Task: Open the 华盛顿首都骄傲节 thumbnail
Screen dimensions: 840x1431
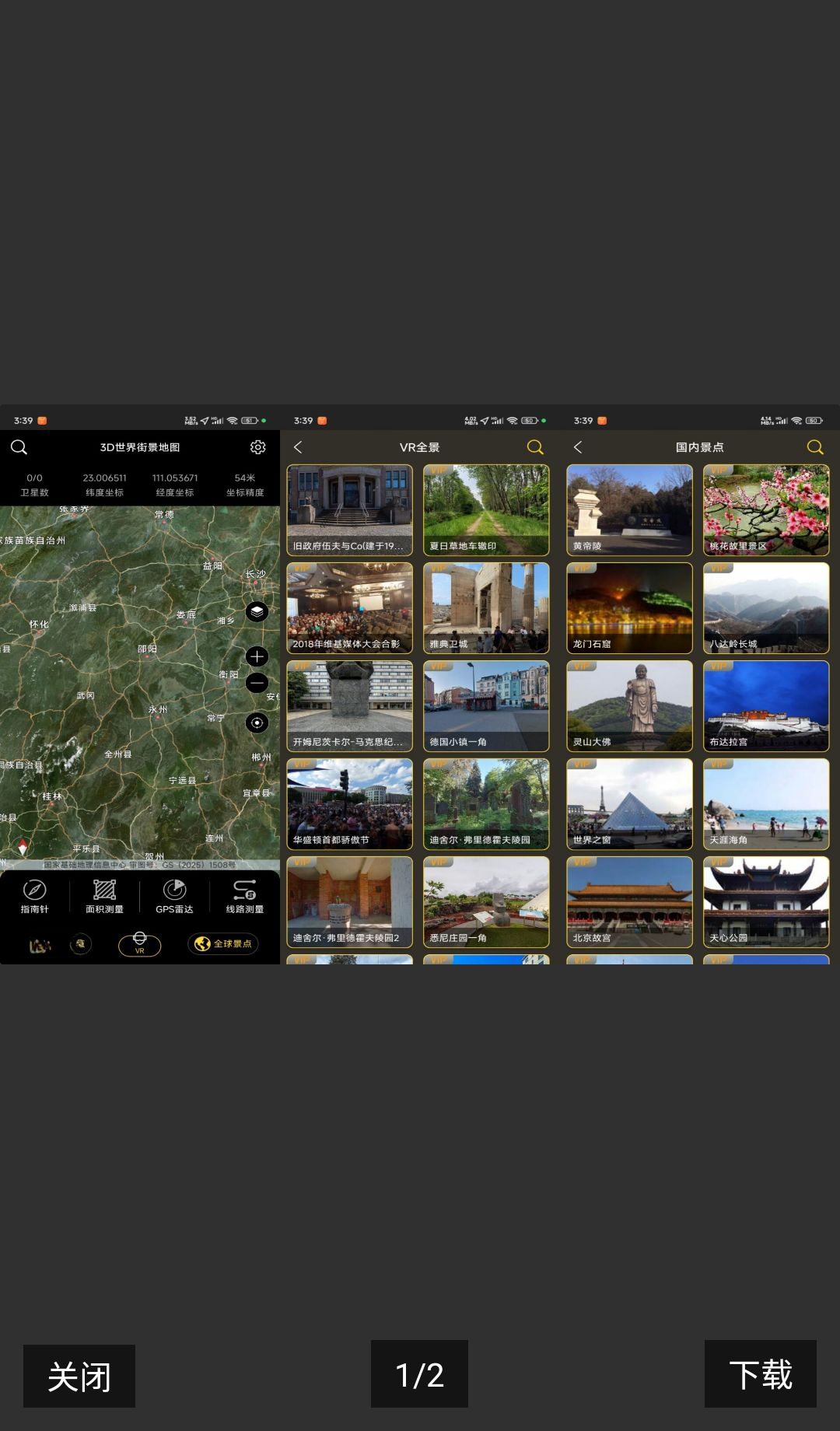Action: pos(350,804)
